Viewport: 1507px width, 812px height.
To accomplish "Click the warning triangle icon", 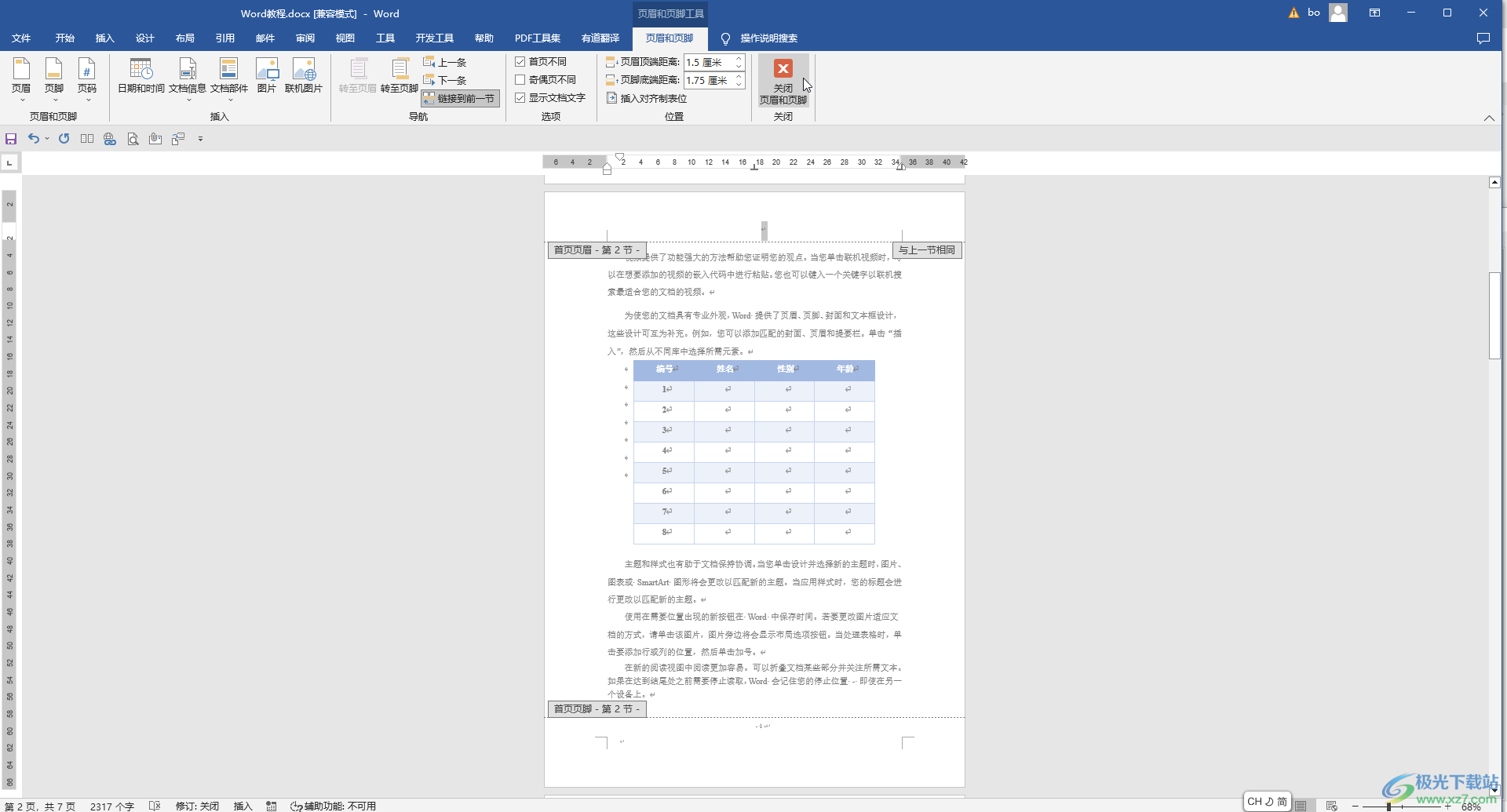I will click(1294, 13).
